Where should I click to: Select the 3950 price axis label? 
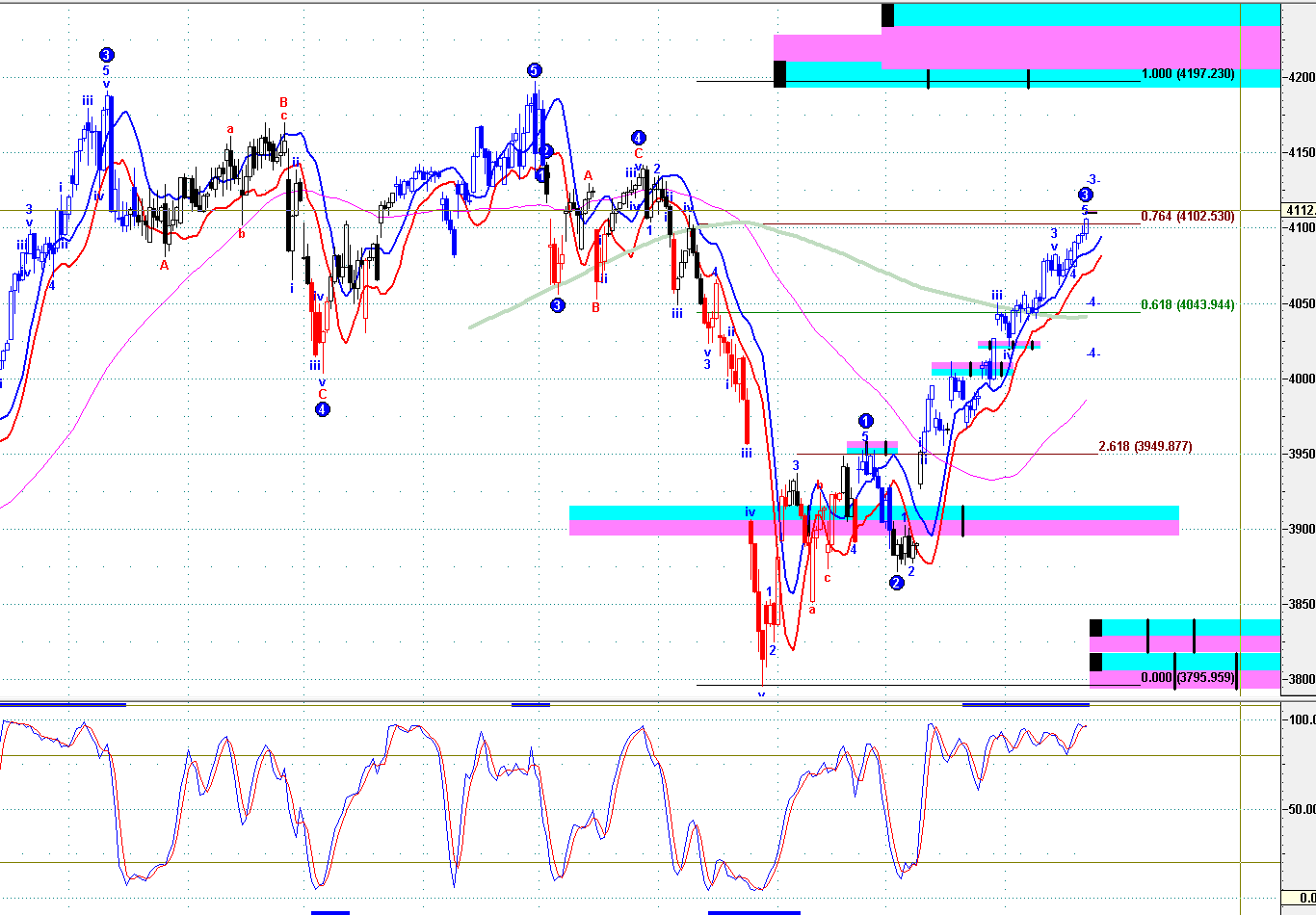coord(1300,454)
